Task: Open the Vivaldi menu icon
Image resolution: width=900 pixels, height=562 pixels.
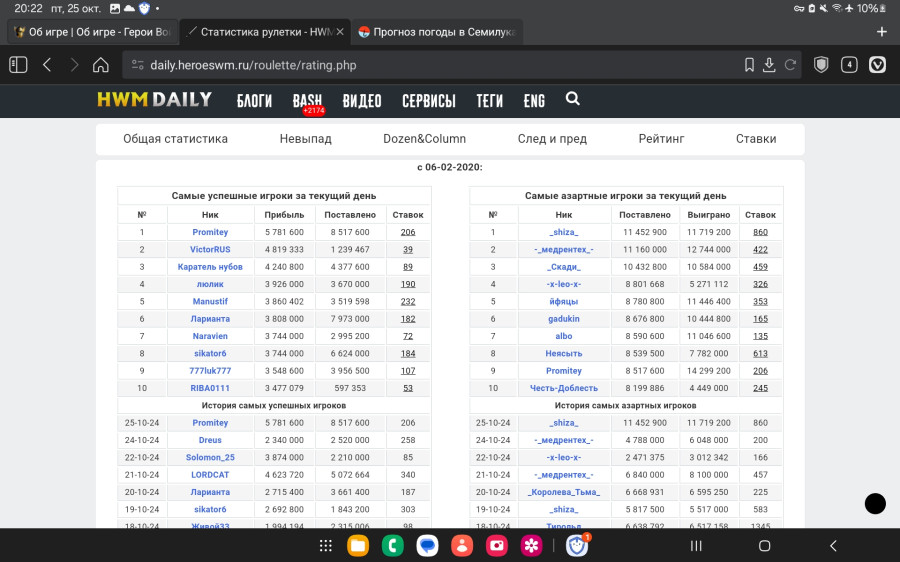Action: (x=877, y=65)
